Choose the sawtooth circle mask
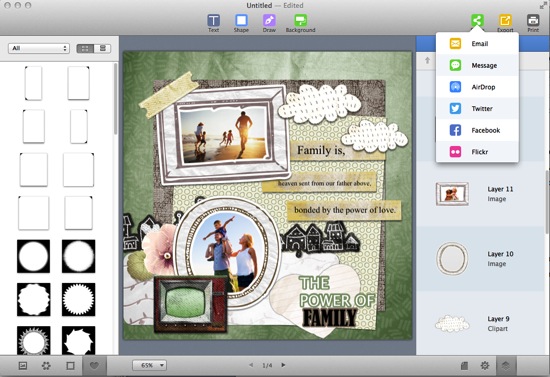This screenshot has height=377, width=550. 78,299
